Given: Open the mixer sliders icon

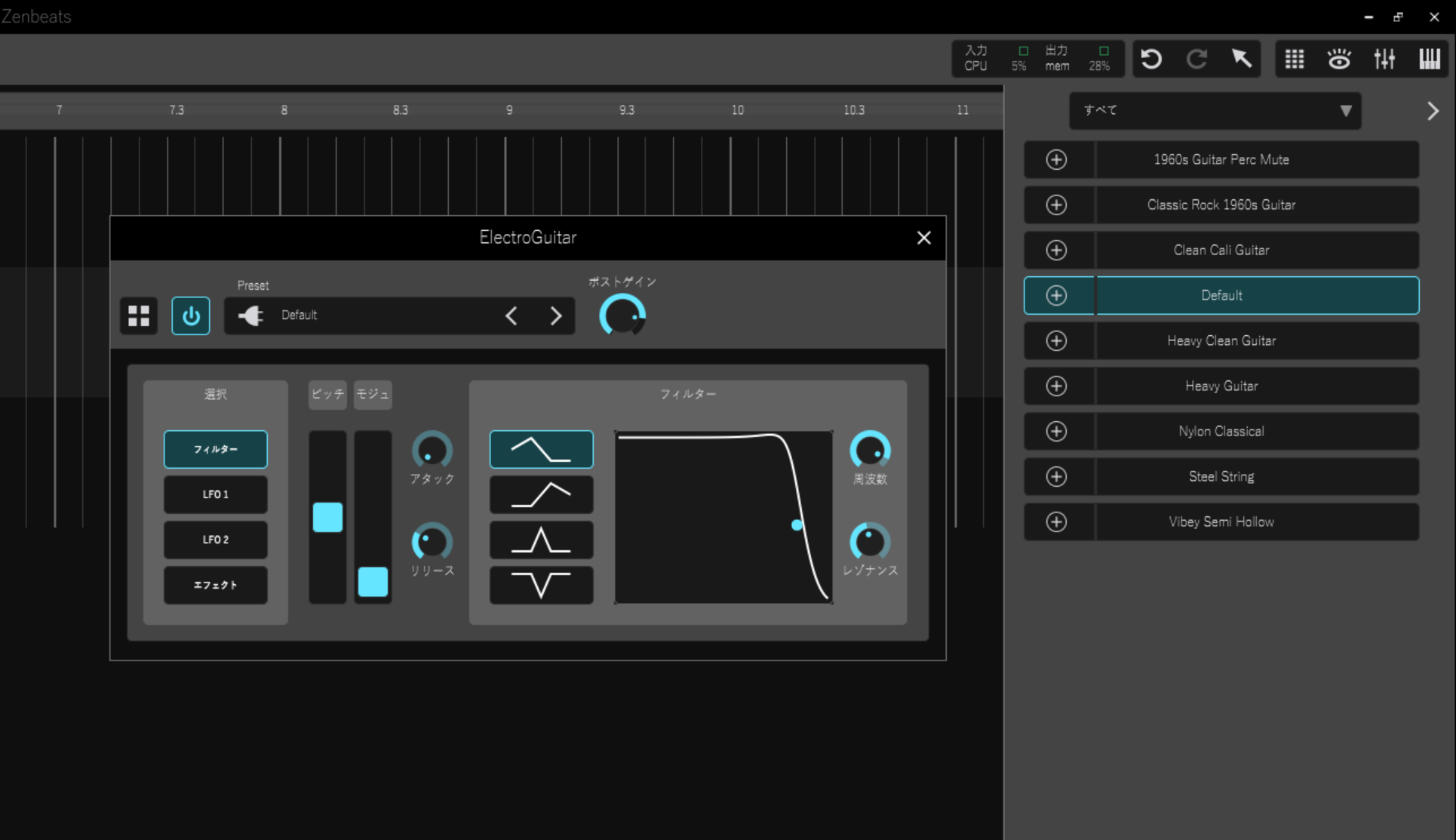Looking at the screenshot, I should pyautogui.click(x=1384, y=59).
